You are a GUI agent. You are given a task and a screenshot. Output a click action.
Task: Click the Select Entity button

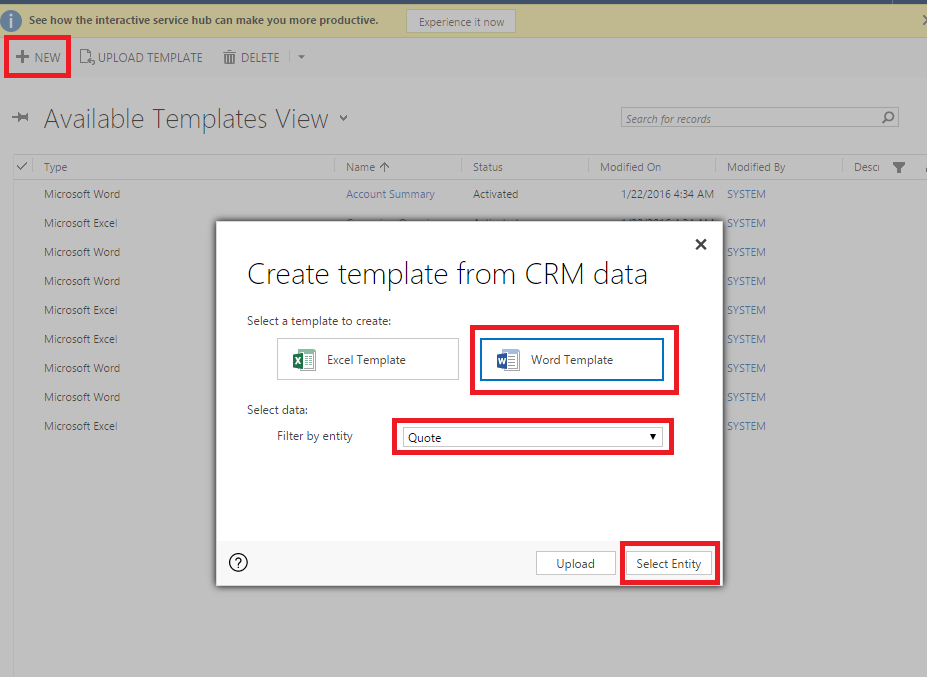point(668,562)
